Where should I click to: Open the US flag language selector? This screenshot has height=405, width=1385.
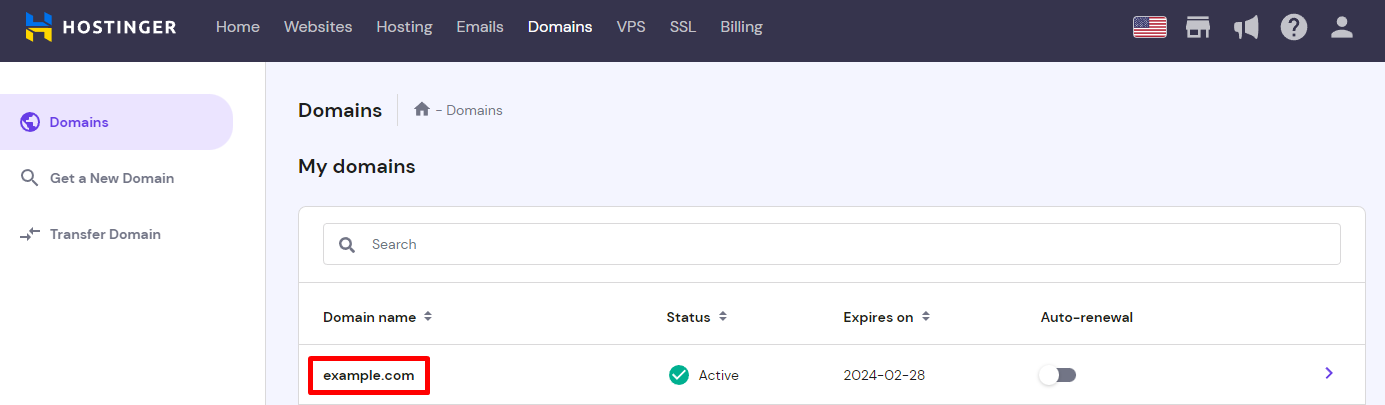(x=1150, y=27)
